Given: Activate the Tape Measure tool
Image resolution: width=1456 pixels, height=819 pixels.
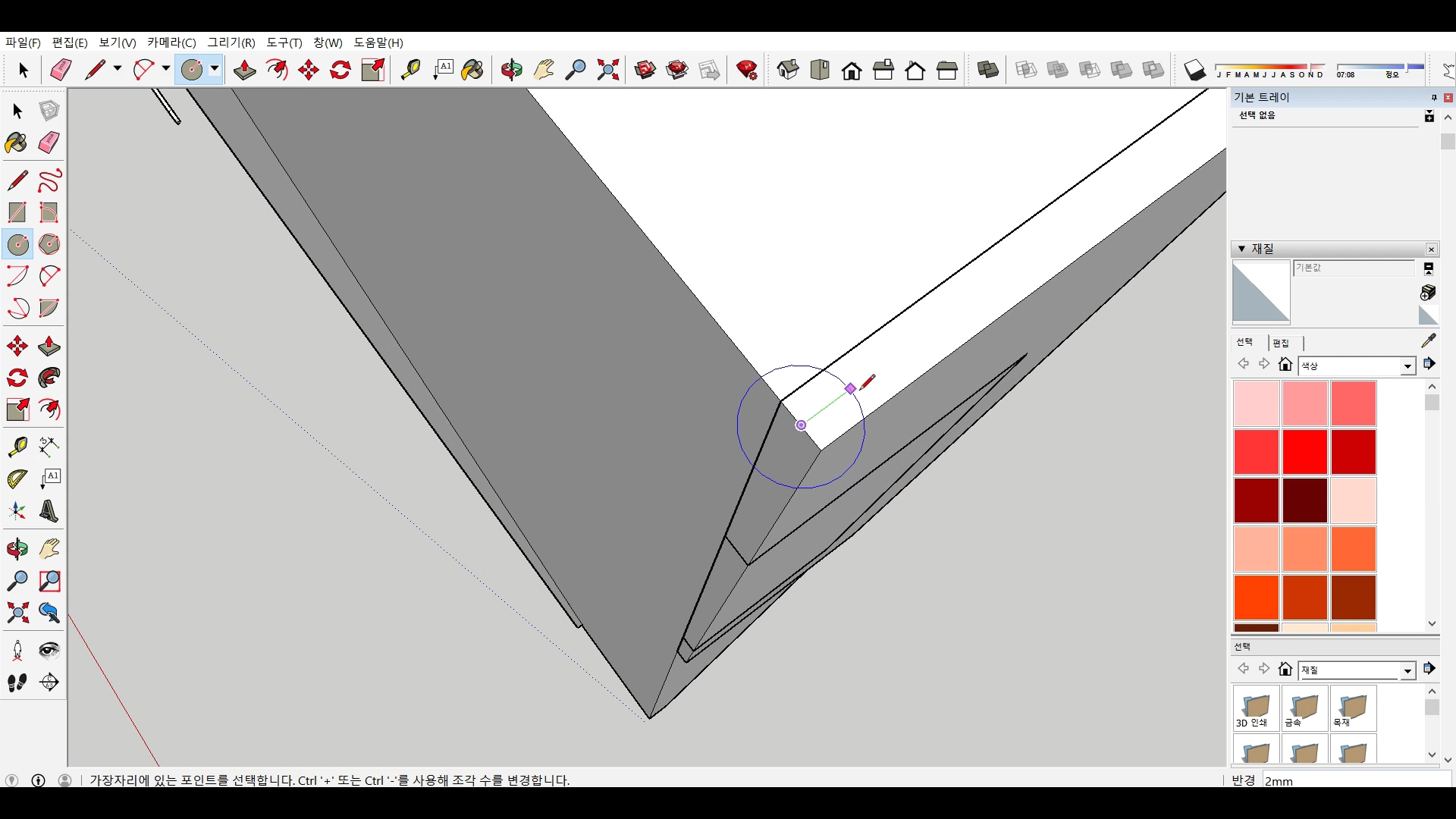Looking at the screenshot, I should (17, 447).
